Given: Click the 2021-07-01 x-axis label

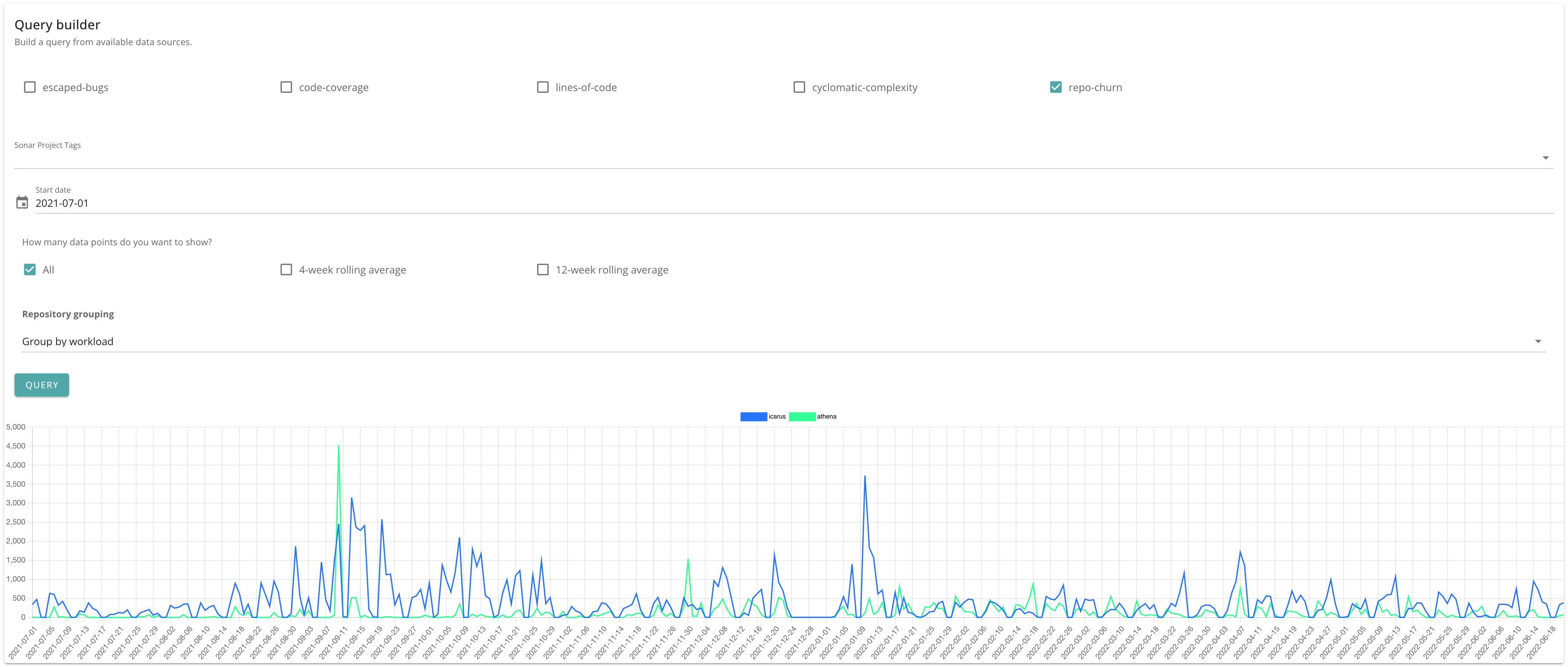Looking at the screenshot, I should pos(22,643).
